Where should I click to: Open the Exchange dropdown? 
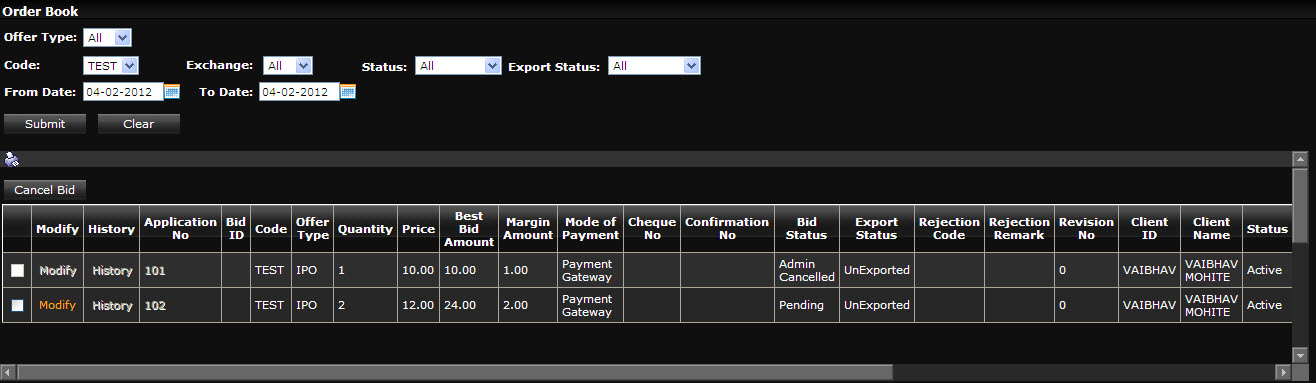pos(288,66)
